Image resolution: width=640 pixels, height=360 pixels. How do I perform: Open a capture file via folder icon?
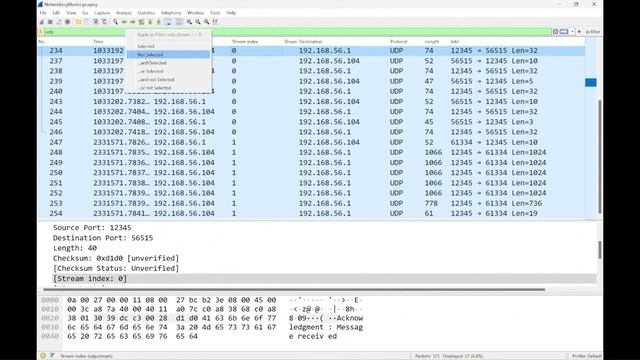(78, 22)
